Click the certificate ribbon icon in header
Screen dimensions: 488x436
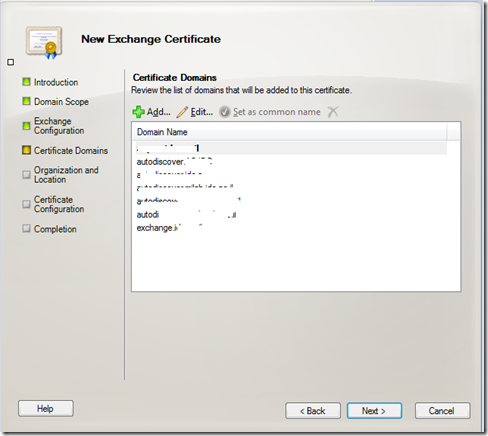[44, 43]
